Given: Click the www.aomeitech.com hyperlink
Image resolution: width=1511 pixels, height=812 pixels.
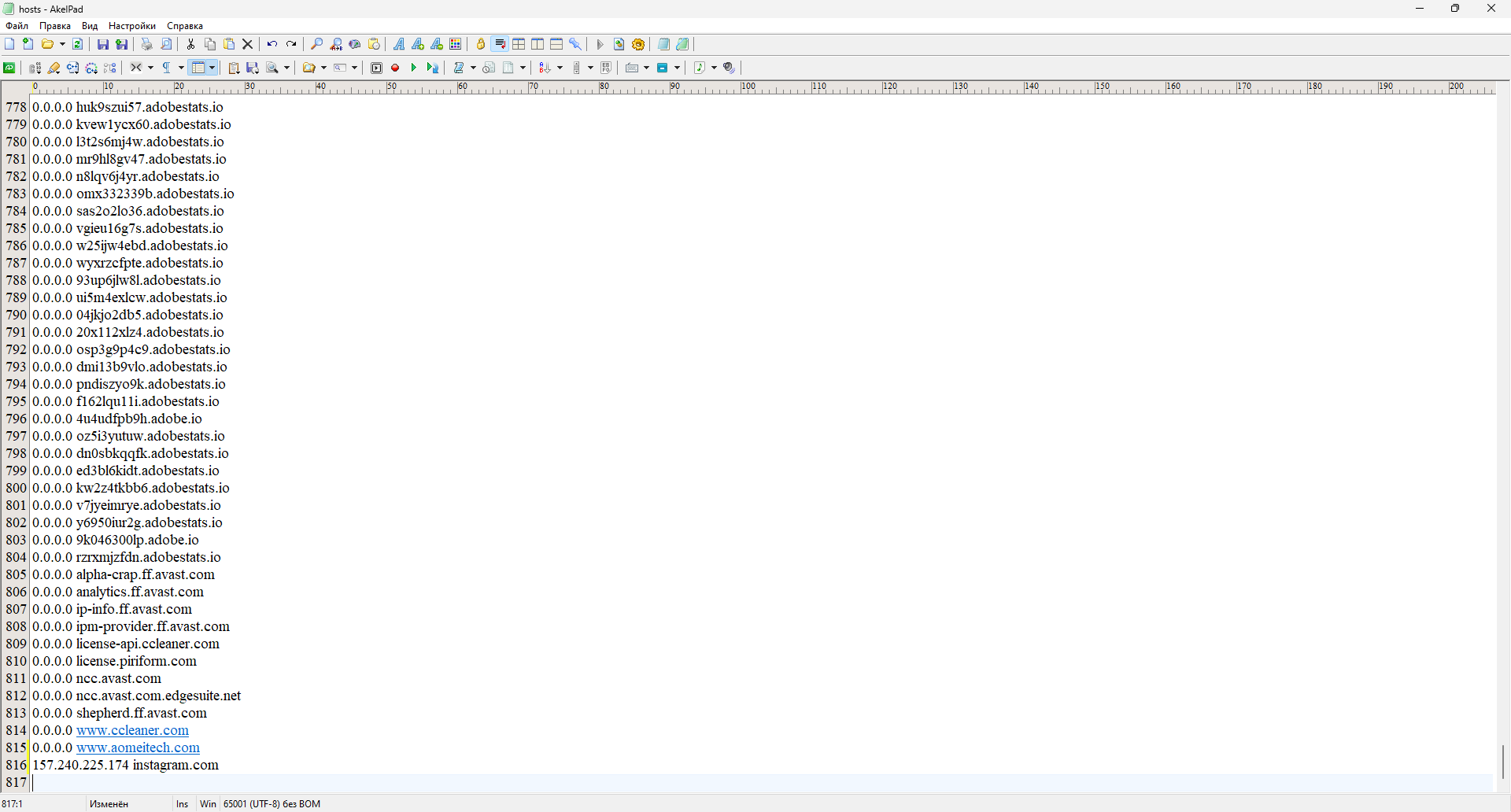Looking at the screenshot, I should 138,748.
